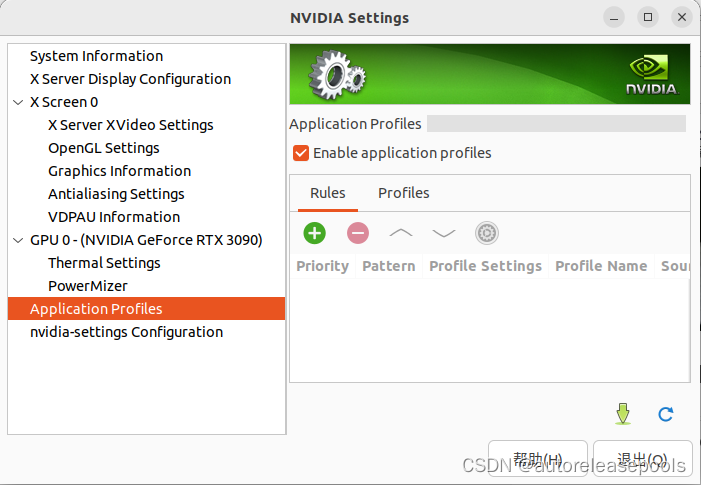Sort by Profile Settings column header
701x485 pixels.
click(486, 266)
